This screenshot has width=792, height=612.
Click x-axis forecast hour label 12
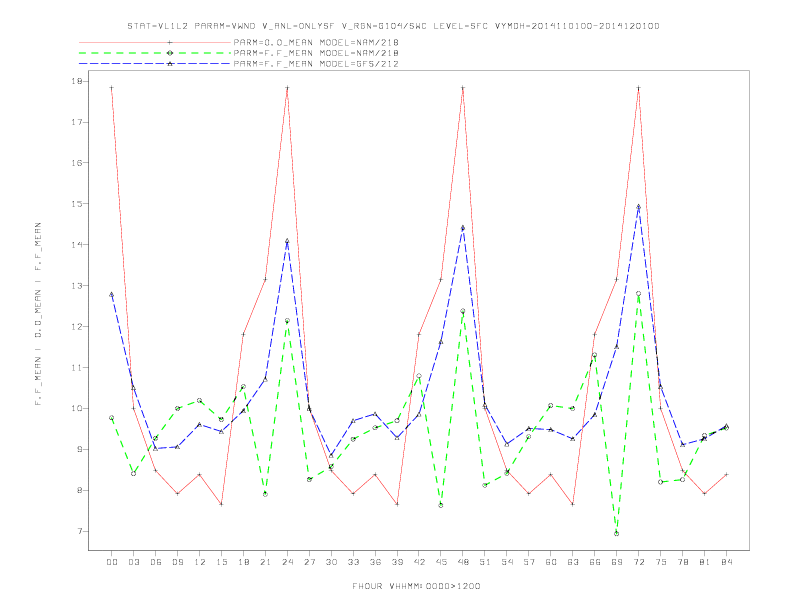(x=200, y=562)
